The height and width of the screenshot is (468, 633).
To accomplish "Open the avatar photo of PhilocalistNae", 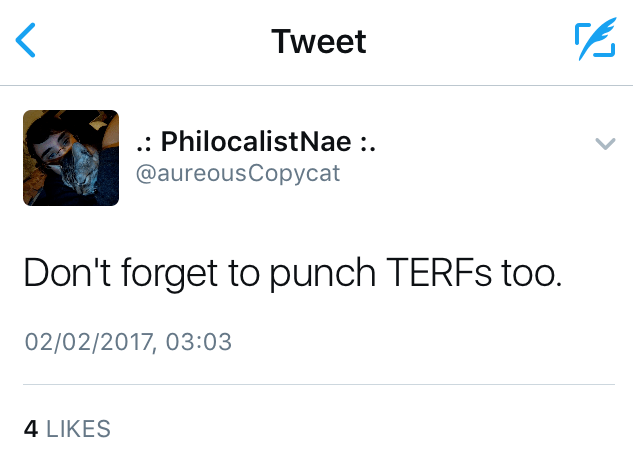I will click(71, 157).
